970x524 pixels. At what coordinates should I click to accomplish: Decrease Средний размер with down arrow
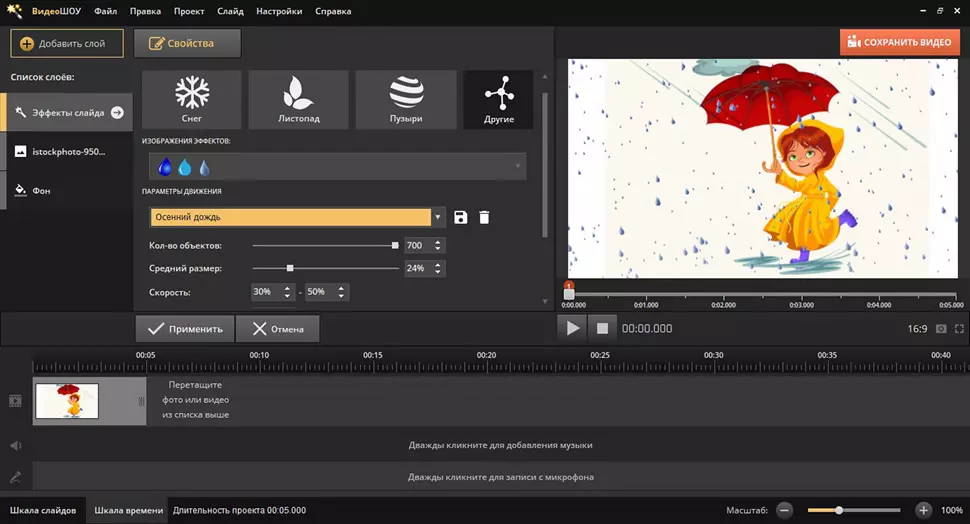point(438,272)
